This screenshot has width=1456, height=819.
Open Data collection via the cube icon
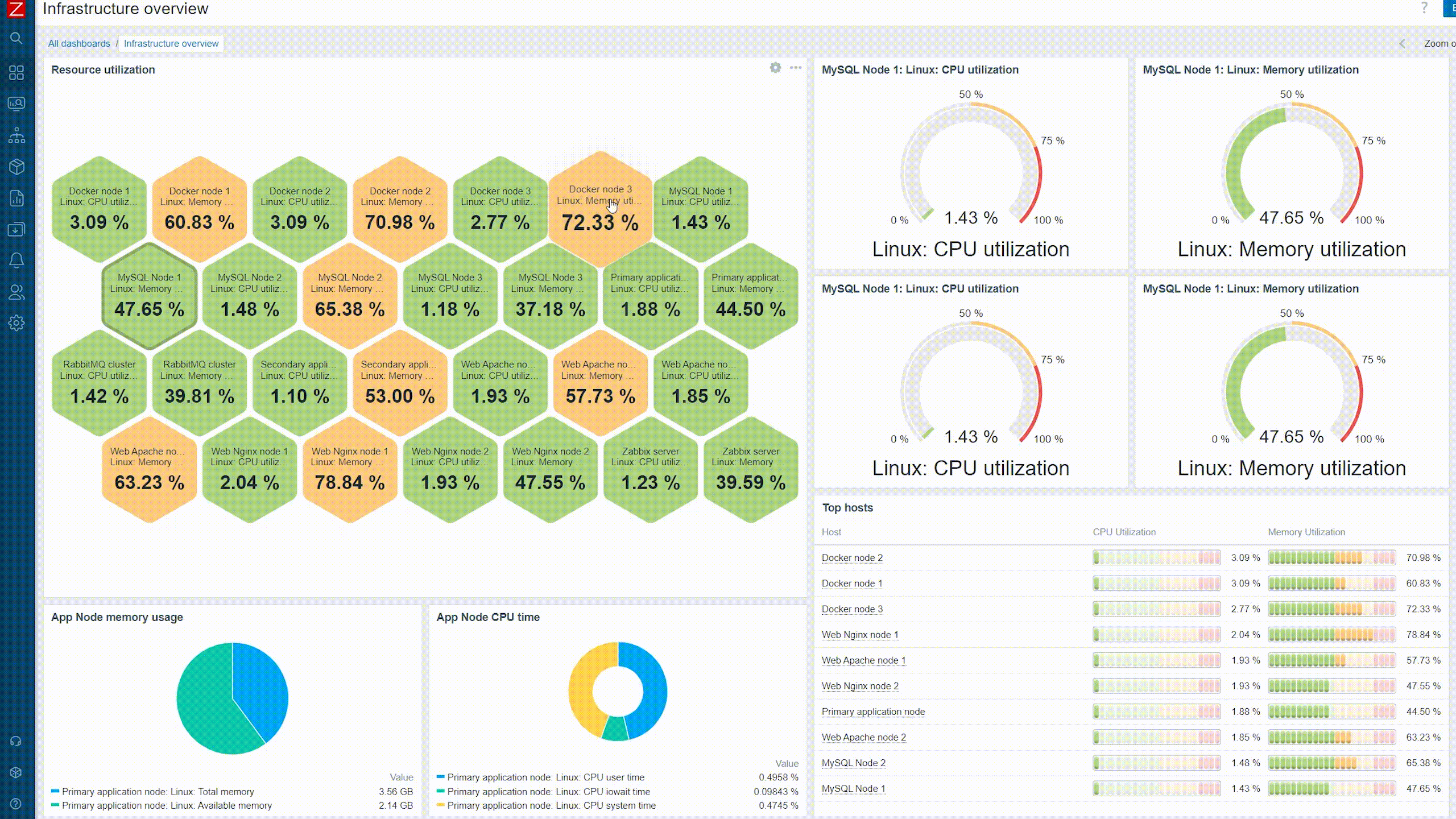(16, 166)
